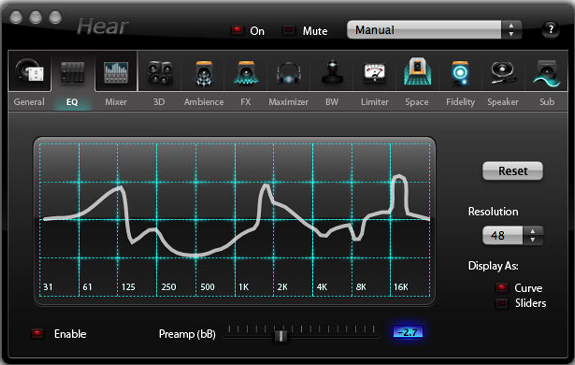Toggle the Mute indicator

tap(289, 30)
